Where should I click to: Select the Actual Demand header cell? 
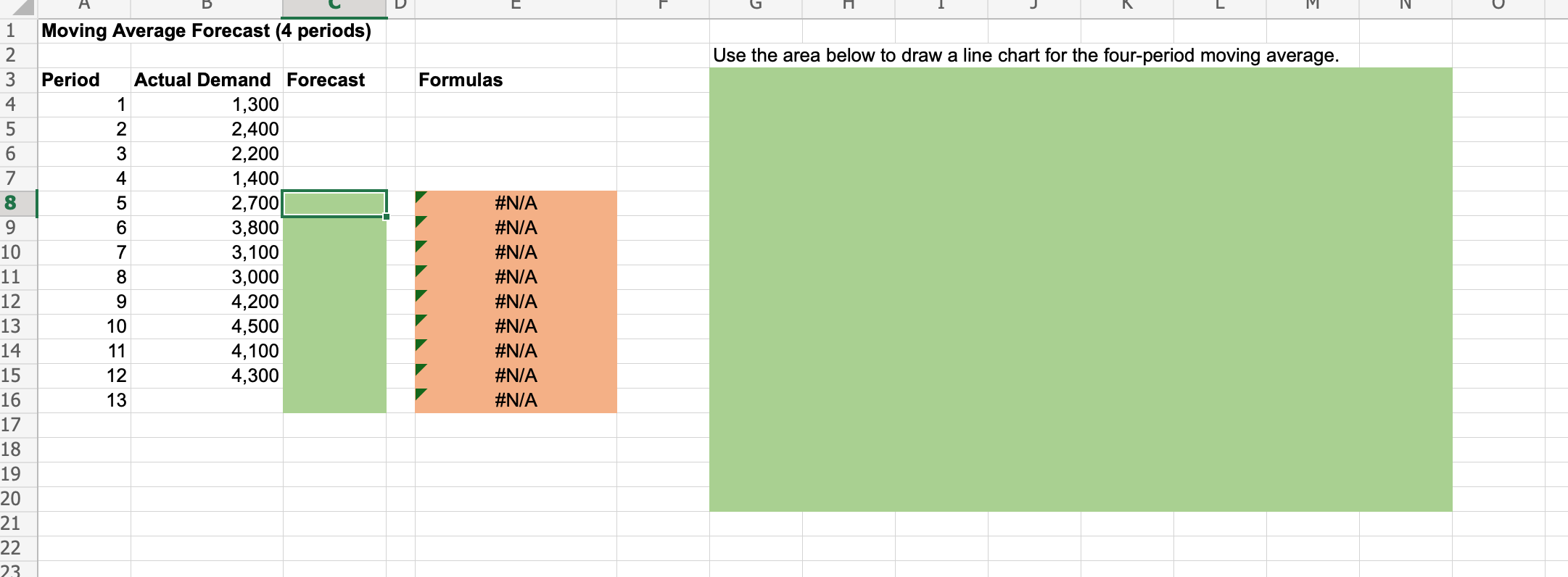coord(204,80)
